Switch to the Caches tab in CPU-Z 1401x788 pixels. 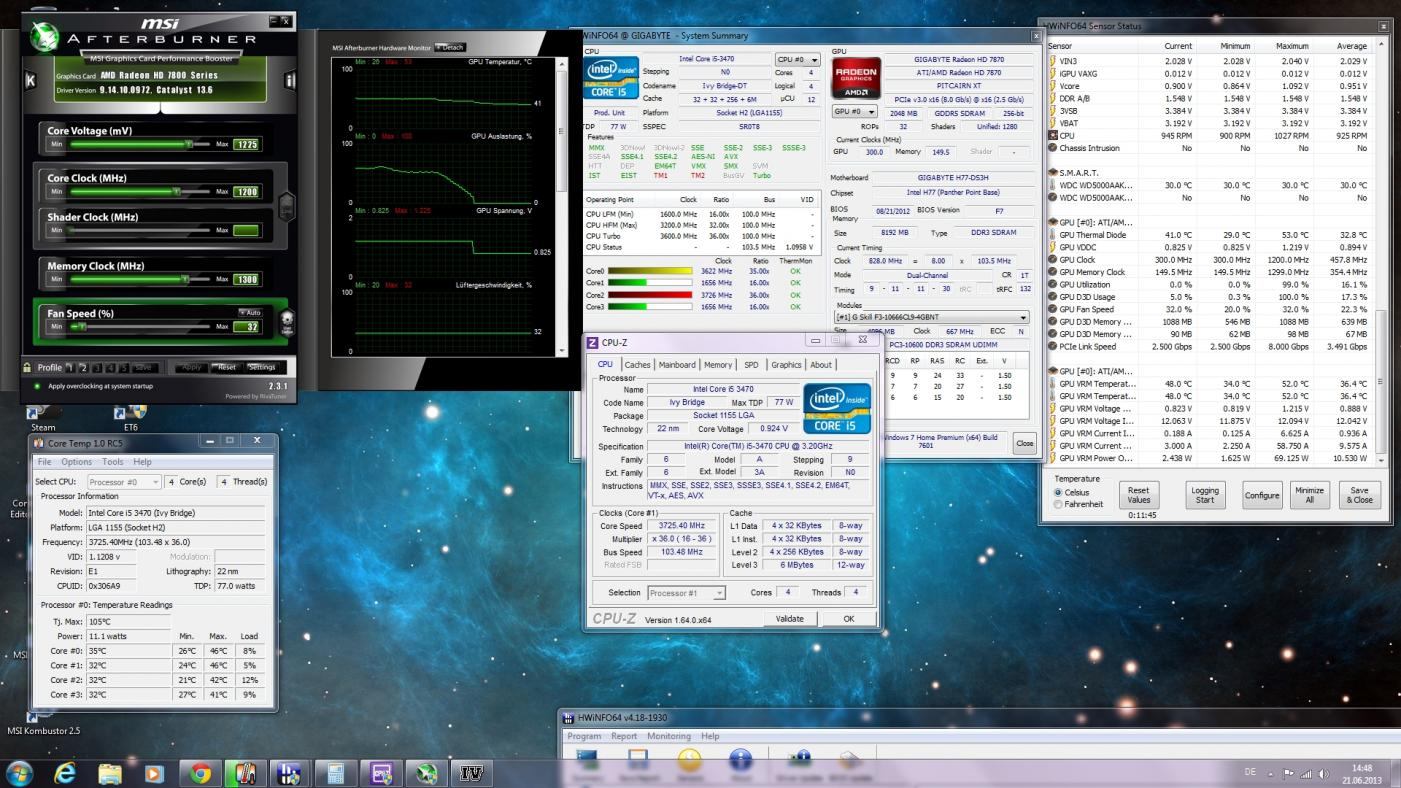(x=637, y=365)
